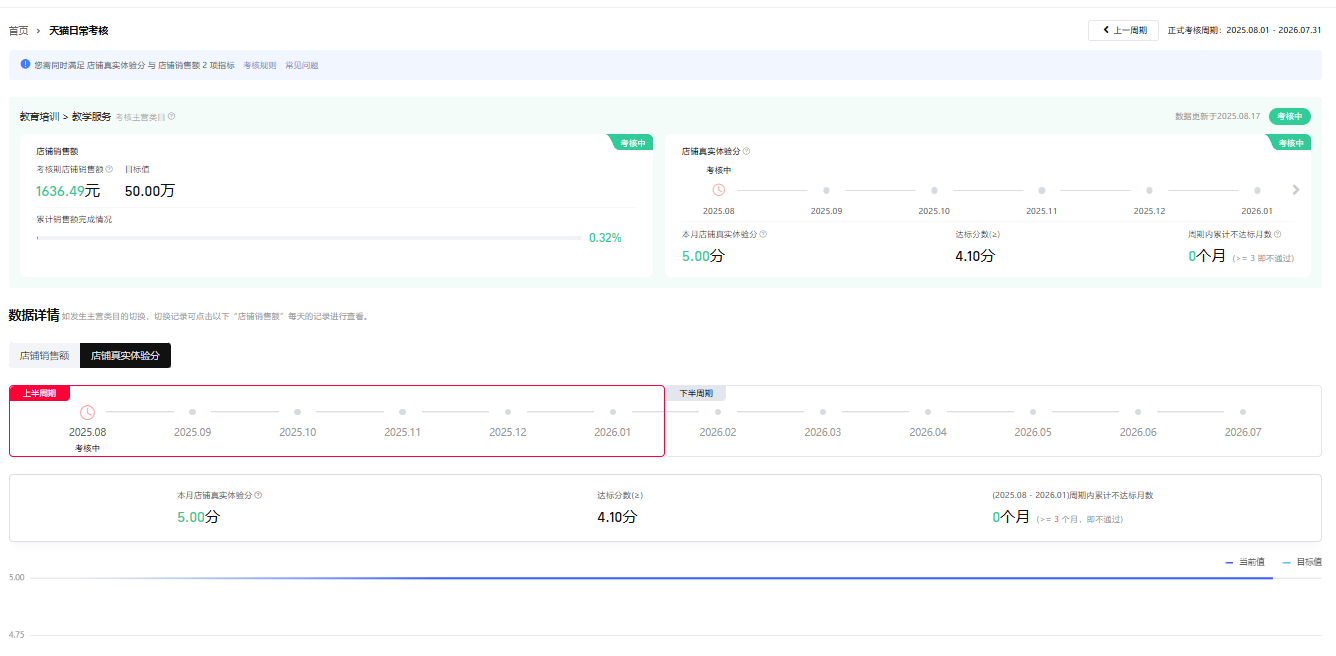1336x656 pixels.
Task: Toggle the 目标值 legend series
Action: coord(1302,562)
